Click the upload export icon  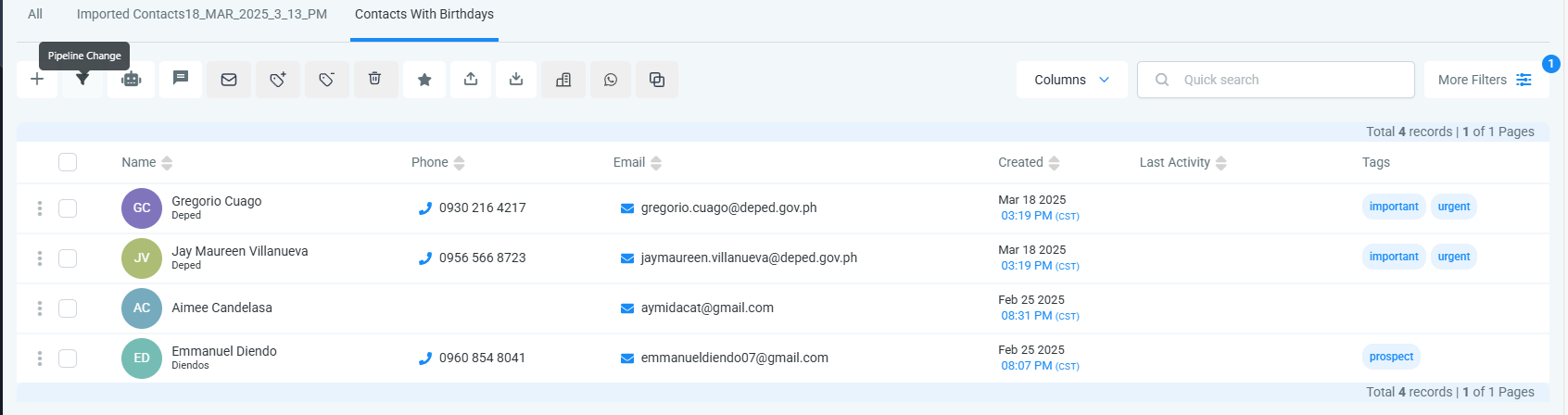tap(471, 80)
